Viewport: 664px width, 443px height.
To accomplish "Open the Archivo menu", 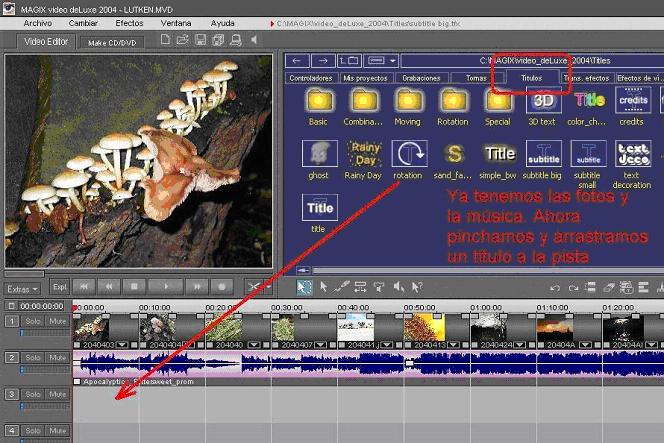I will click(38, 23).
